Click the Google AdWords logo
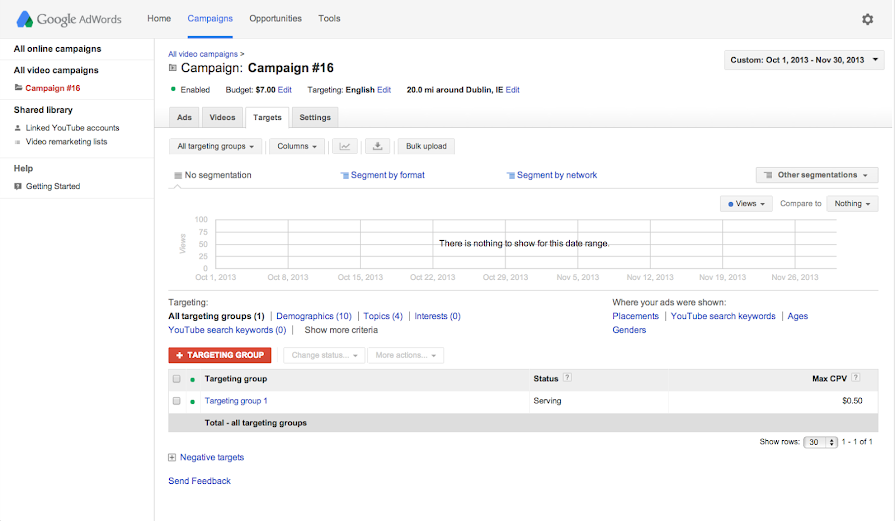 click(x=70, y=19)
